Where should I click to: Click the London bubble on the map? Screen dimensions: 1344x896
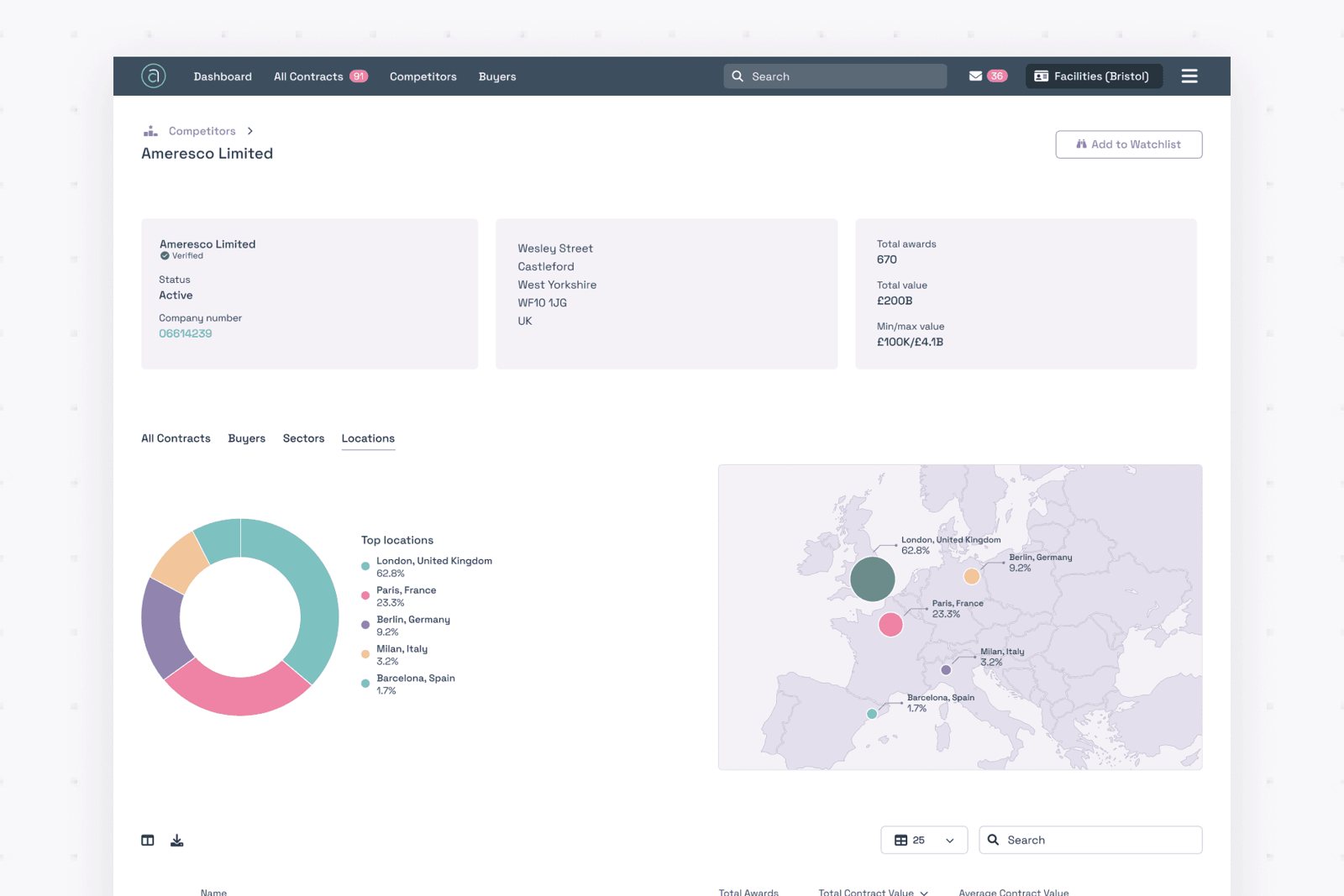[x=872, y=579]
